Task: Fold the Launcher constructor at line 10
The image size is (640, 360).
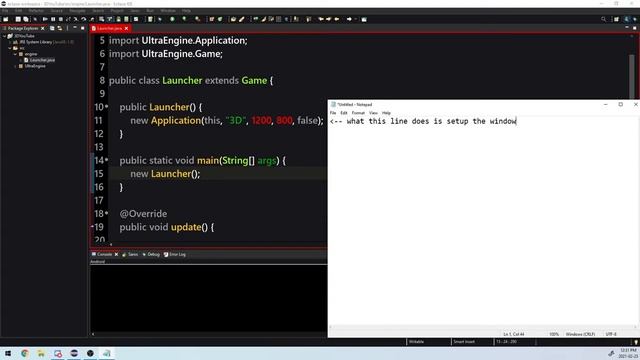Action: coord(107,106)
